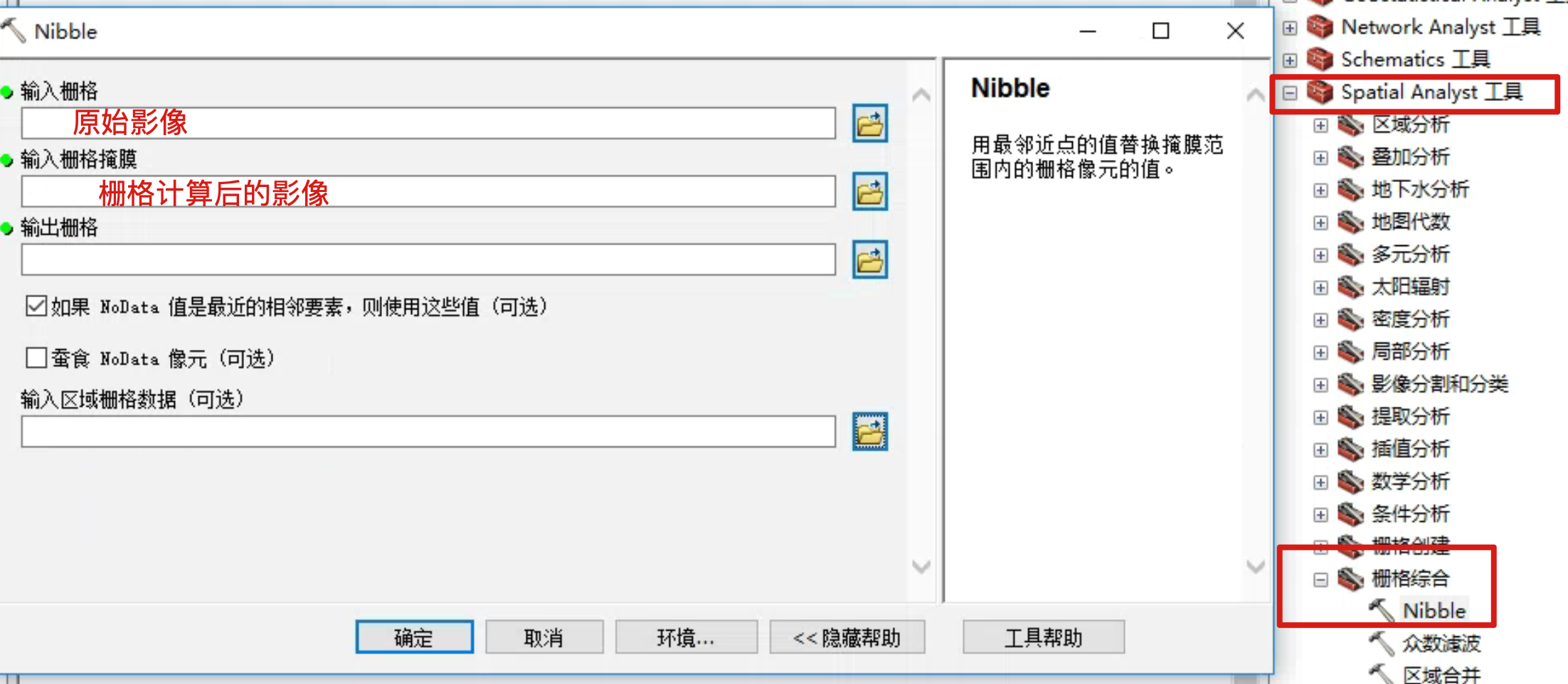1568x684 pixels.
Task: Click the 条件分析 toolset icon
Action: 1350,514
